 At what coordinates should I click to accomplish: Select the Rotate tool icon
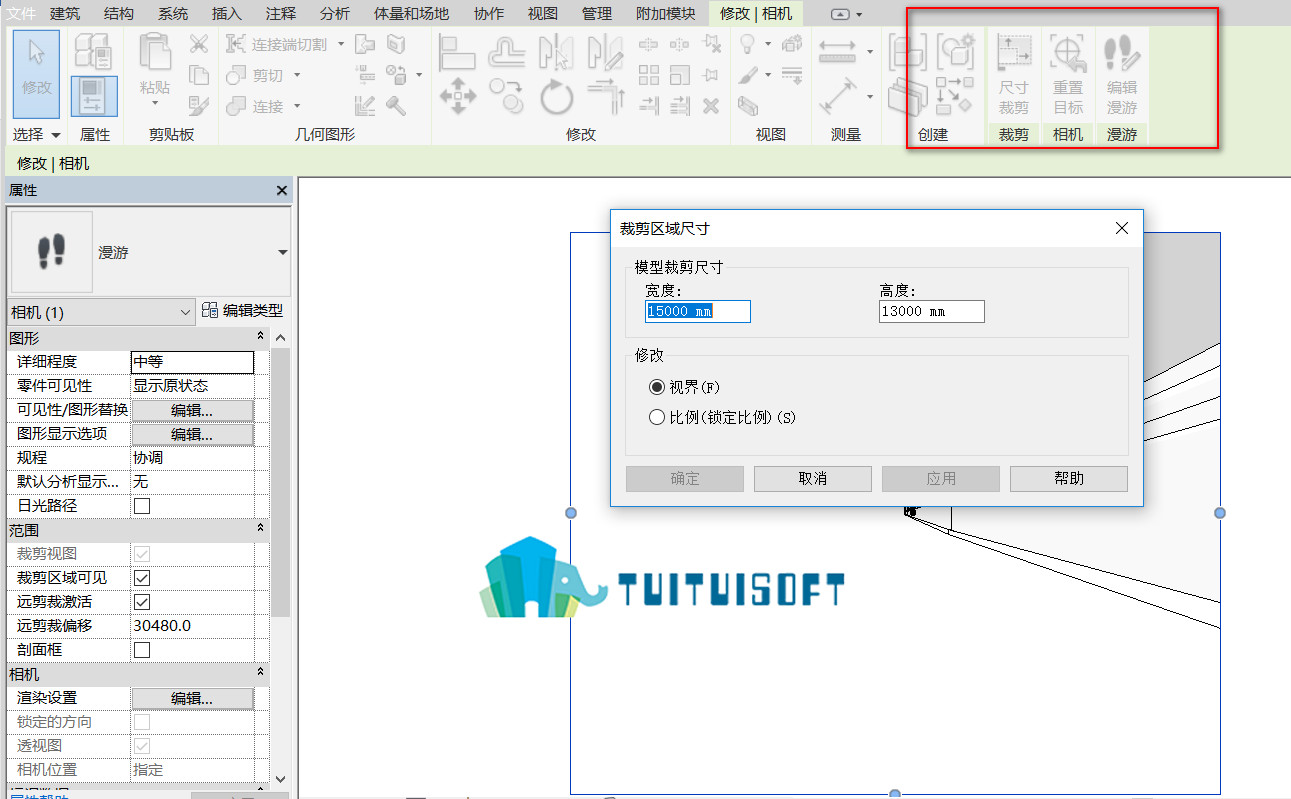556,97
